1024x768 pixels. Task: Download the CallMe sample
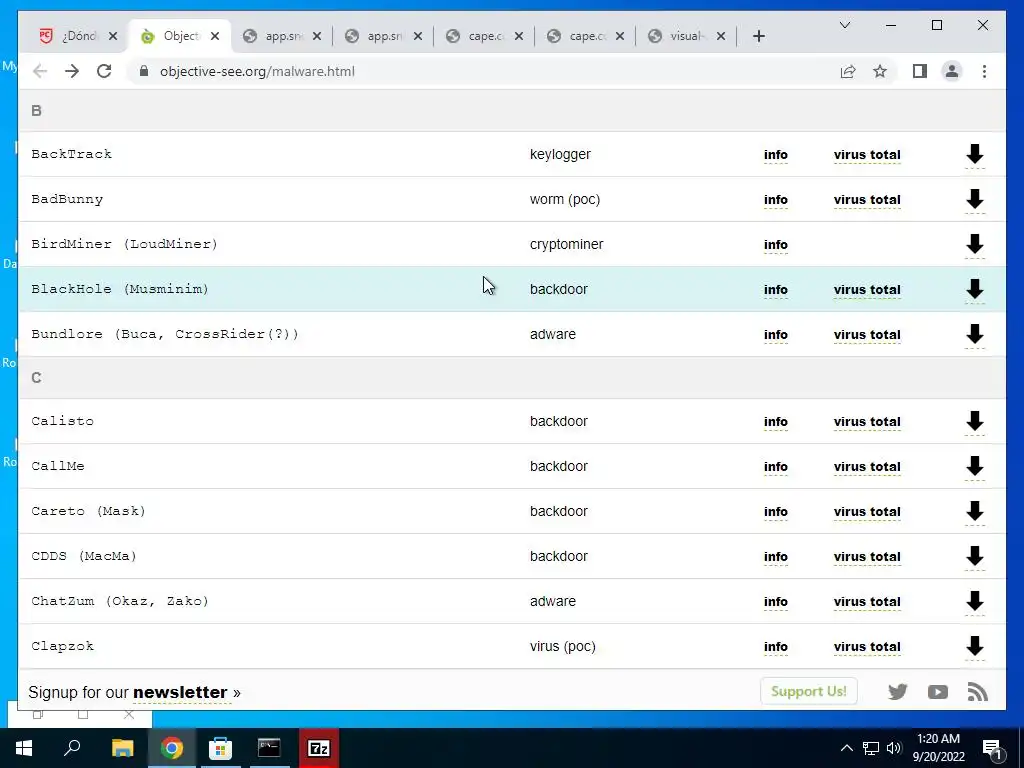tap(974, 466)
